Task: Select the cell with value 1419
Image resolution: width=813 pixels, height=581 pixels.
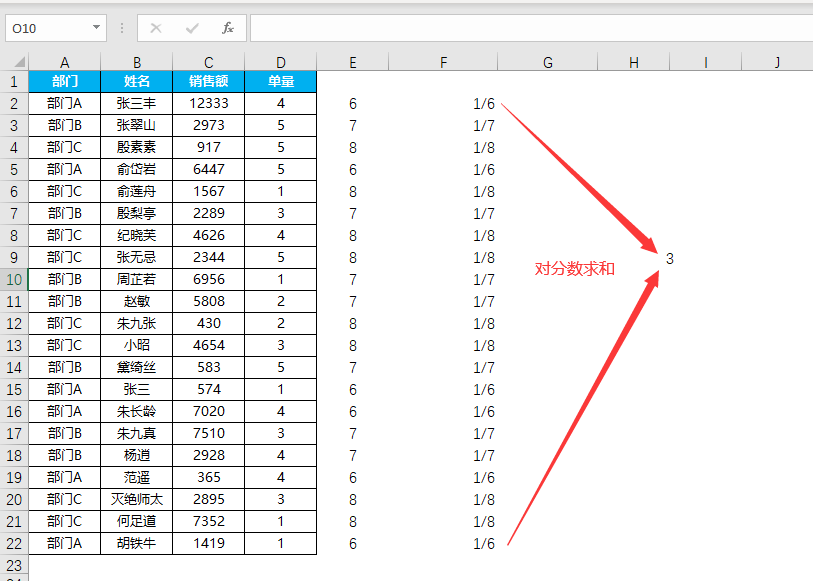Action: 208,543
